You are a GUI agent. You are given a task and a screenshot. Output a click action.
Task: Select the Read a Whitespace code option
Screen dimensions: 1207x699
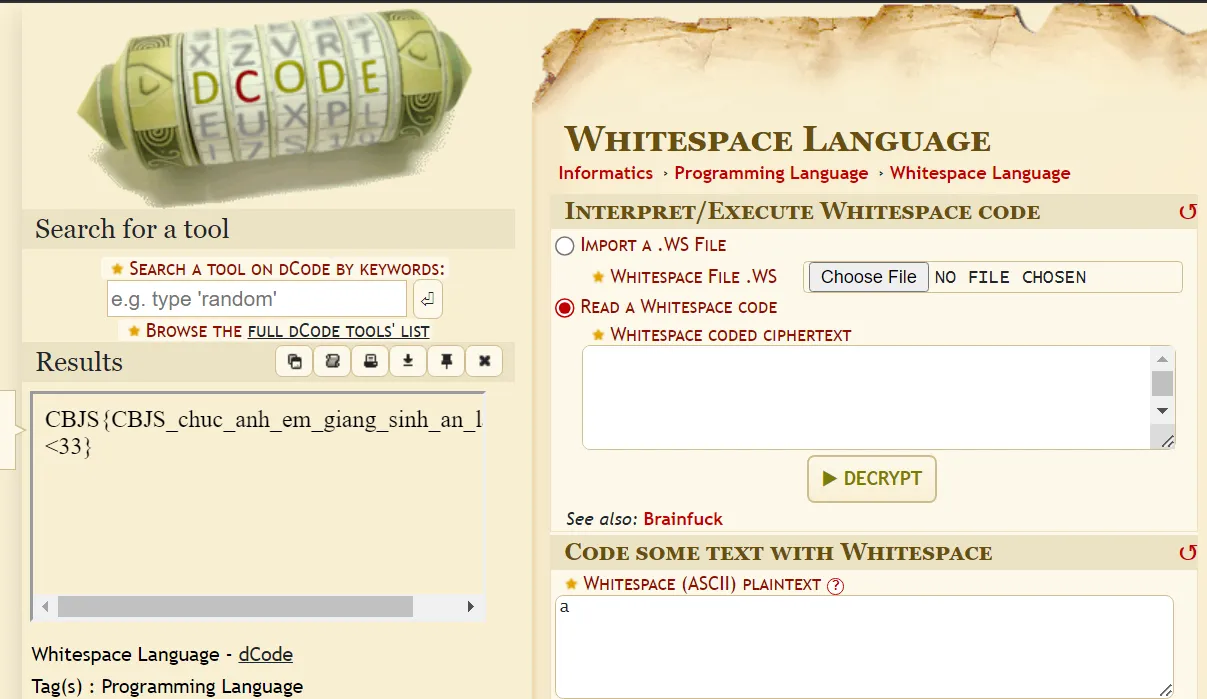tap(565, 308)
